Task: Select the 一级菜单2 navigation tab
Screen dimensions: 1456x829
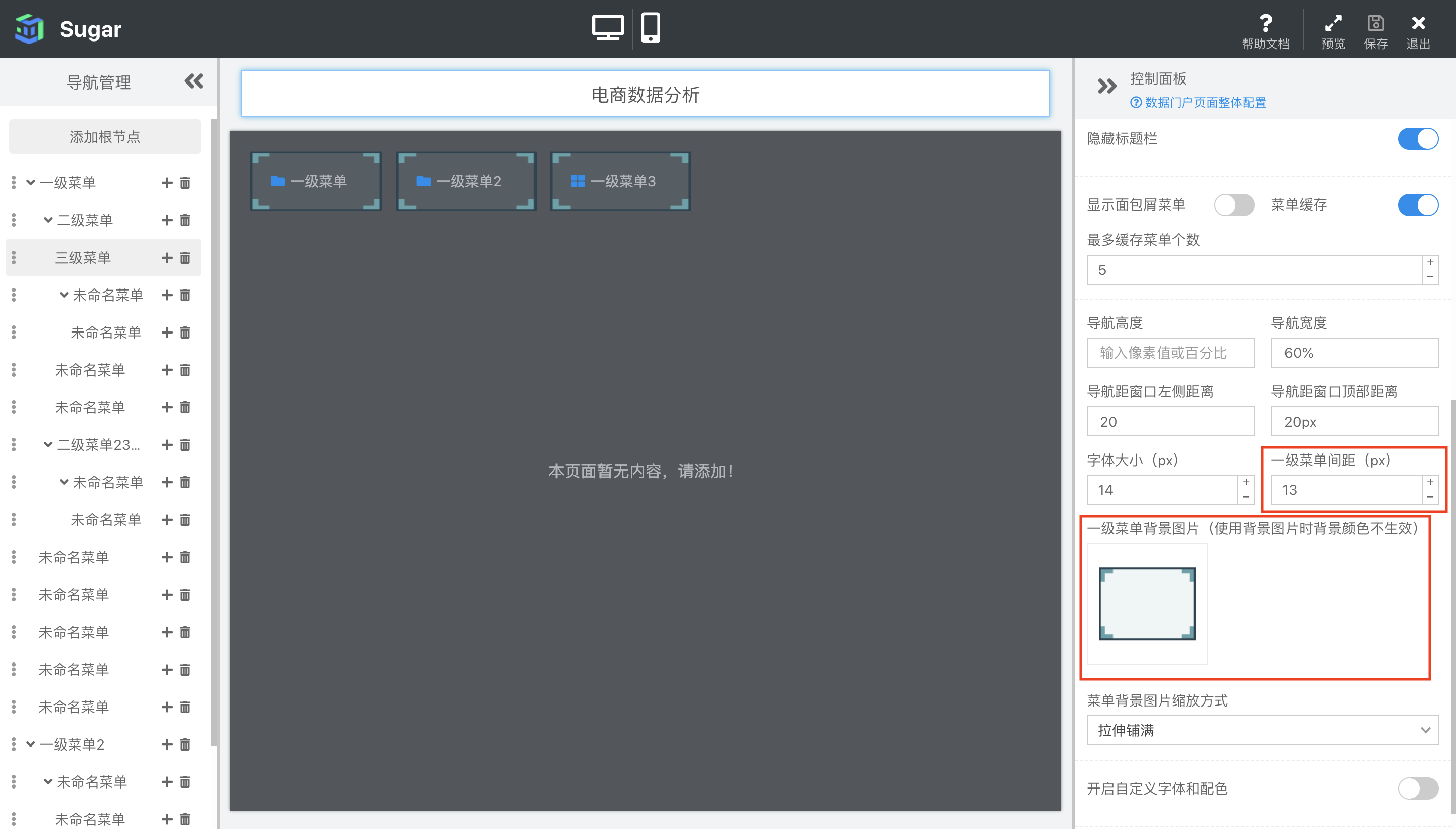Action: tap(466, 181)
